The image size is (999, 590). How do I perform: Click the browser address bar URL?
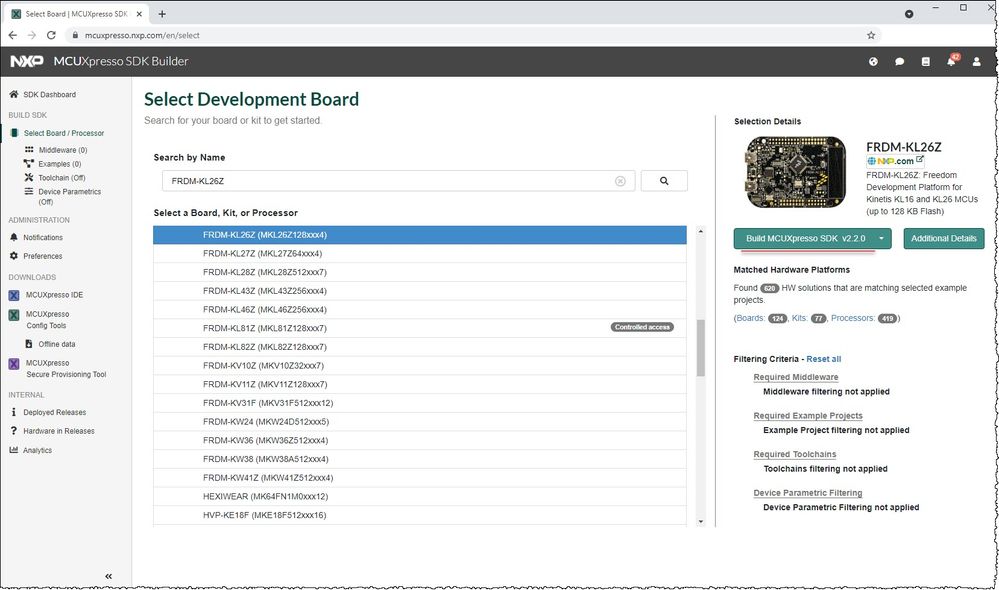point(142,35)
